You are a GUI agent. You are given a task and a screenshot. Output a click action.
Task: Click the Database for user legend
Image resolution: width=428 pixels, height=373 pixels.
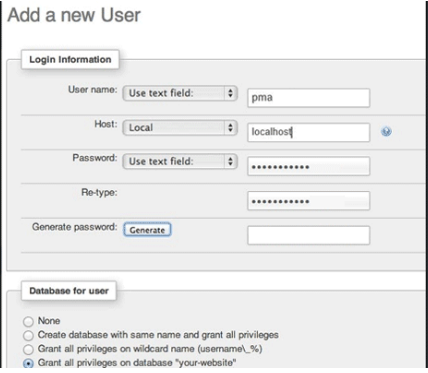click(x=69, y=291)
